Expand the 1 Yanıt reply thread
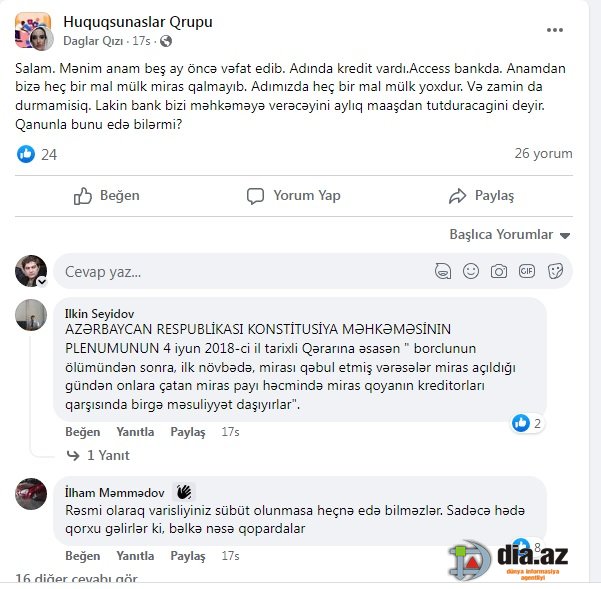 click(98, 455)
